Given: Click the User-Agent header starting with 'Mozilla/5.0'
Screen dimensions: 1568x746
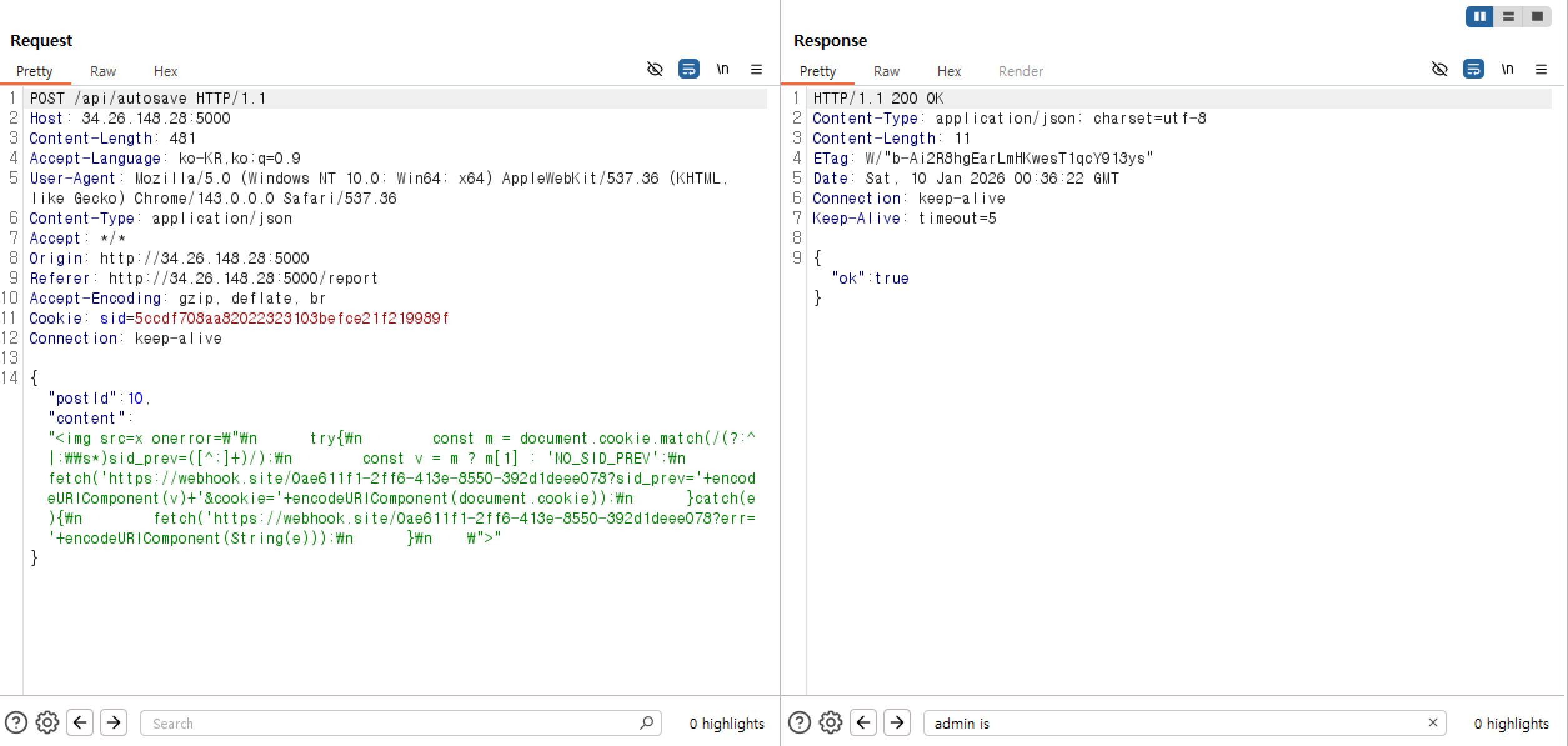Looking at the screenshot, I should coord(379,189).
